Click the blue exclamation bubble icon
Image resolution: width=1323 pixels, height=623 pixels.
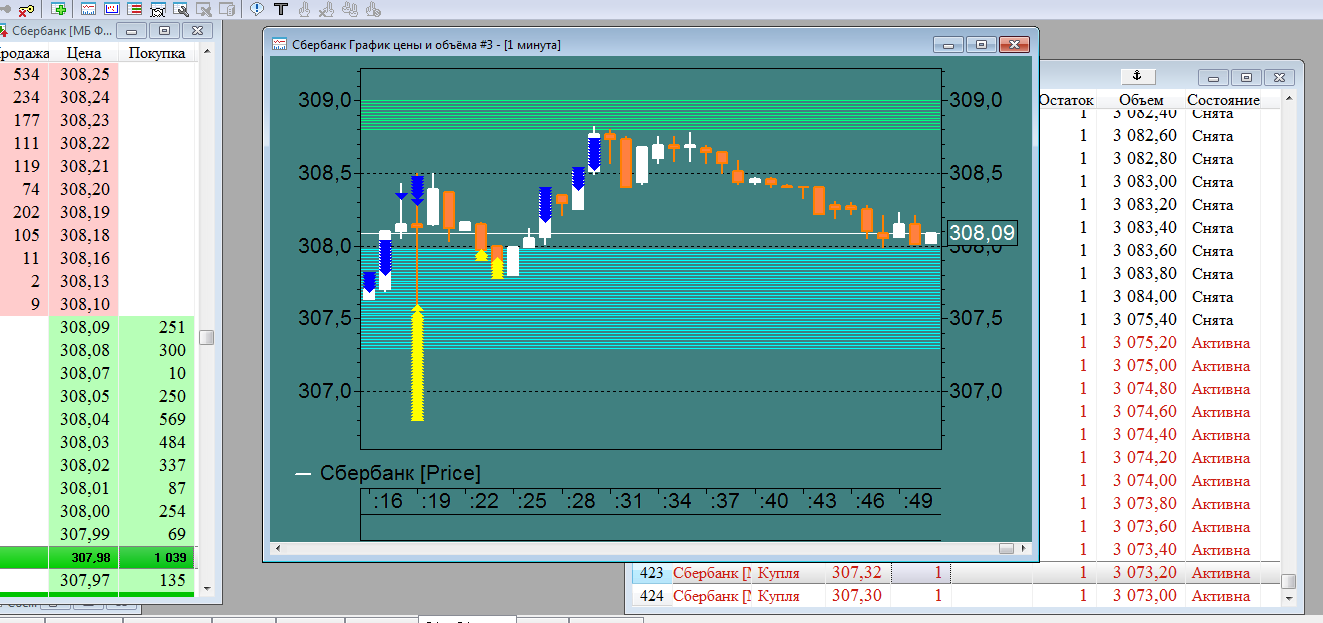257,9
